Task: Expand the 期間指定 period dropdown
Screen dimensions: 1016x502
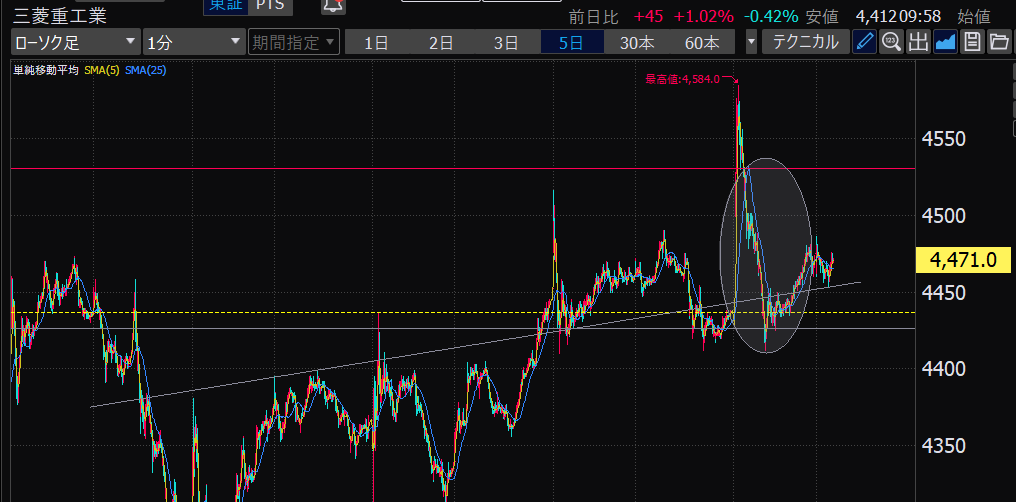Action: pyautogui.click(x=293, y=42)
